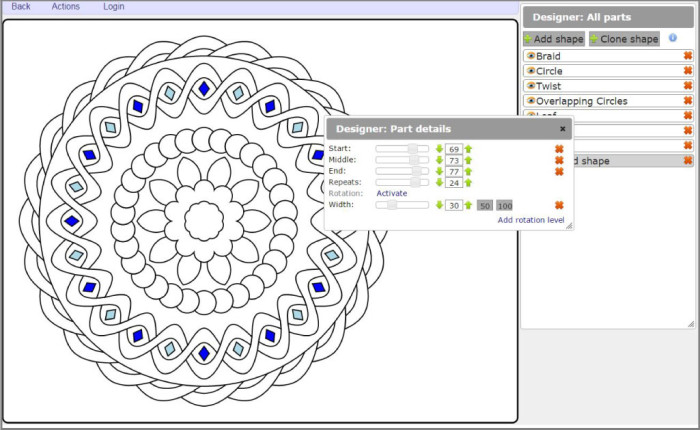Delete the partly hidden Leaf shape row
Viewport: 700px width, 430px height.
(688, 115)
